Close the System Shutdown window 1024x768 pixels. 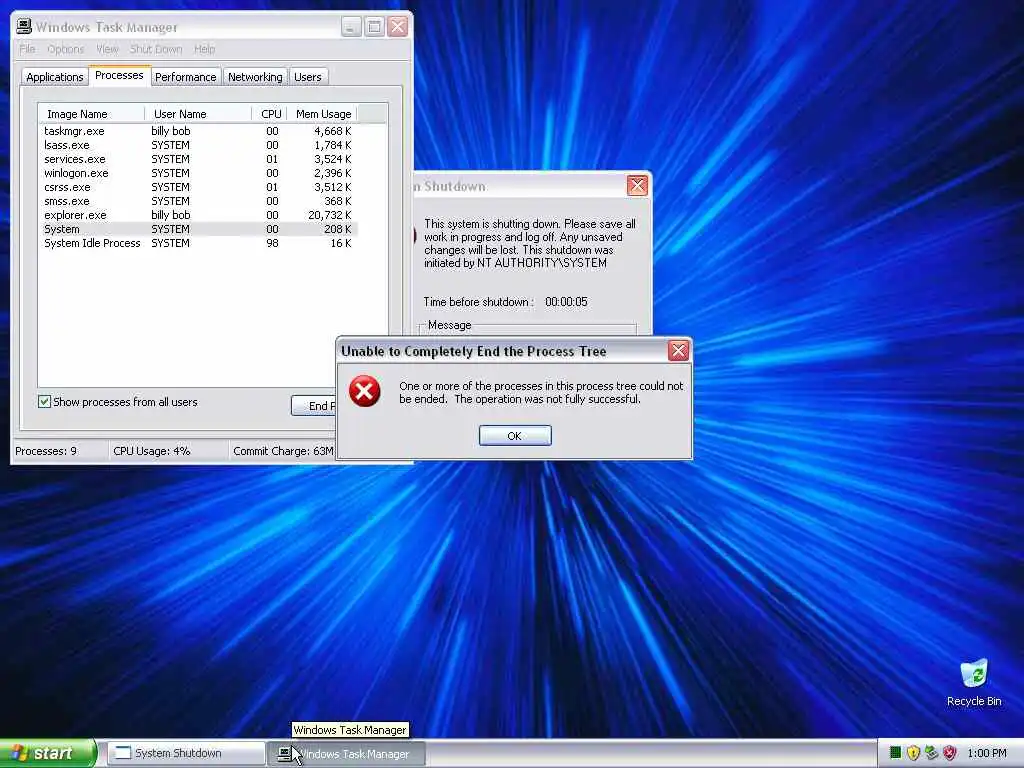637,185
